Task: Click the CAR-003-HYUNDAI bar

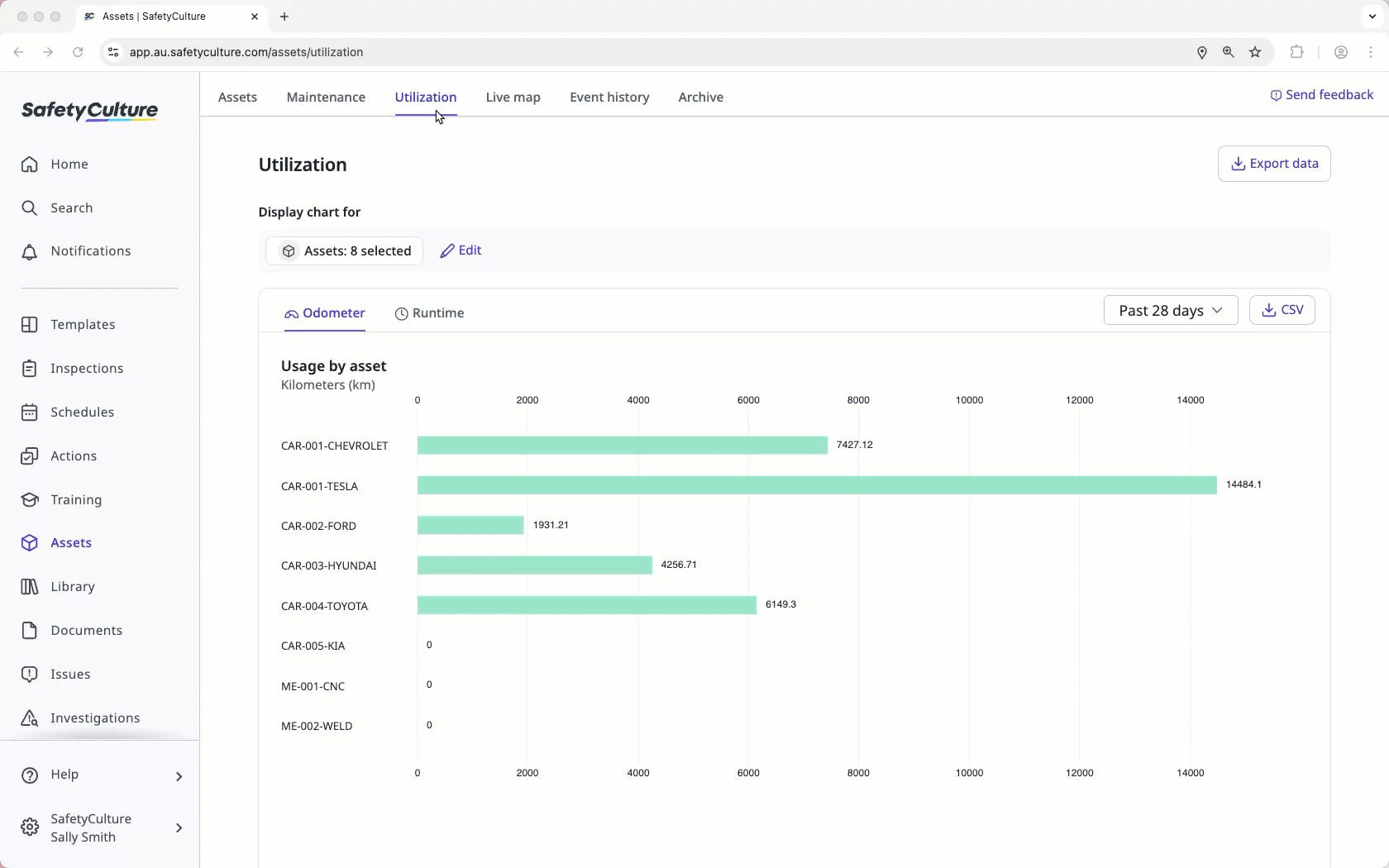Action: [x=535, y=565]
